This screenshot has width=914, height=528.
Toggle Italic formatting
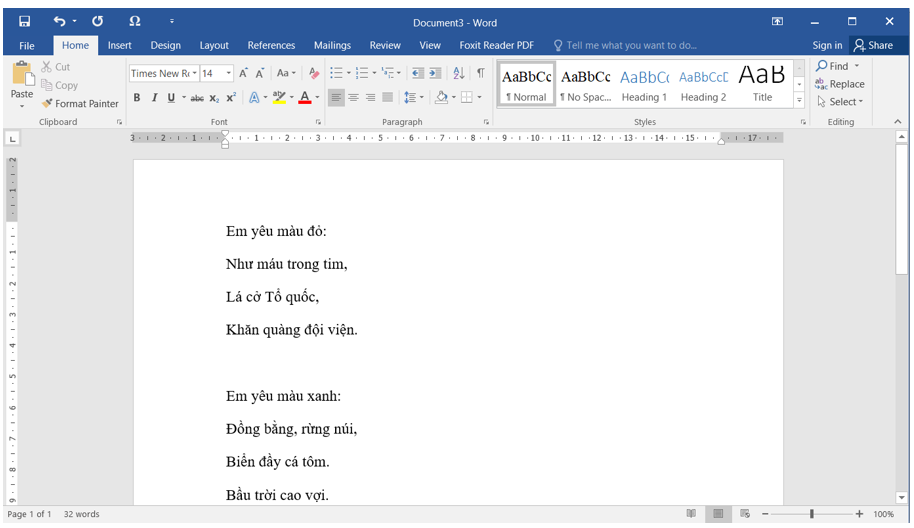[154, 97]
